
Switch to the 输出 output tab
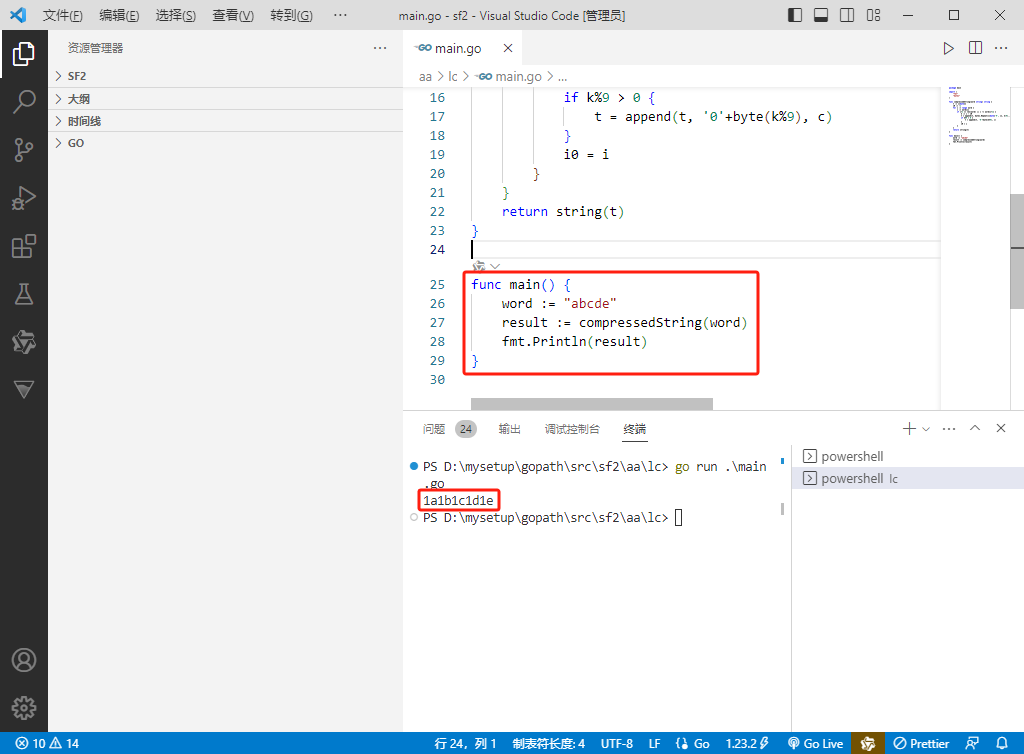click(509, 429)
